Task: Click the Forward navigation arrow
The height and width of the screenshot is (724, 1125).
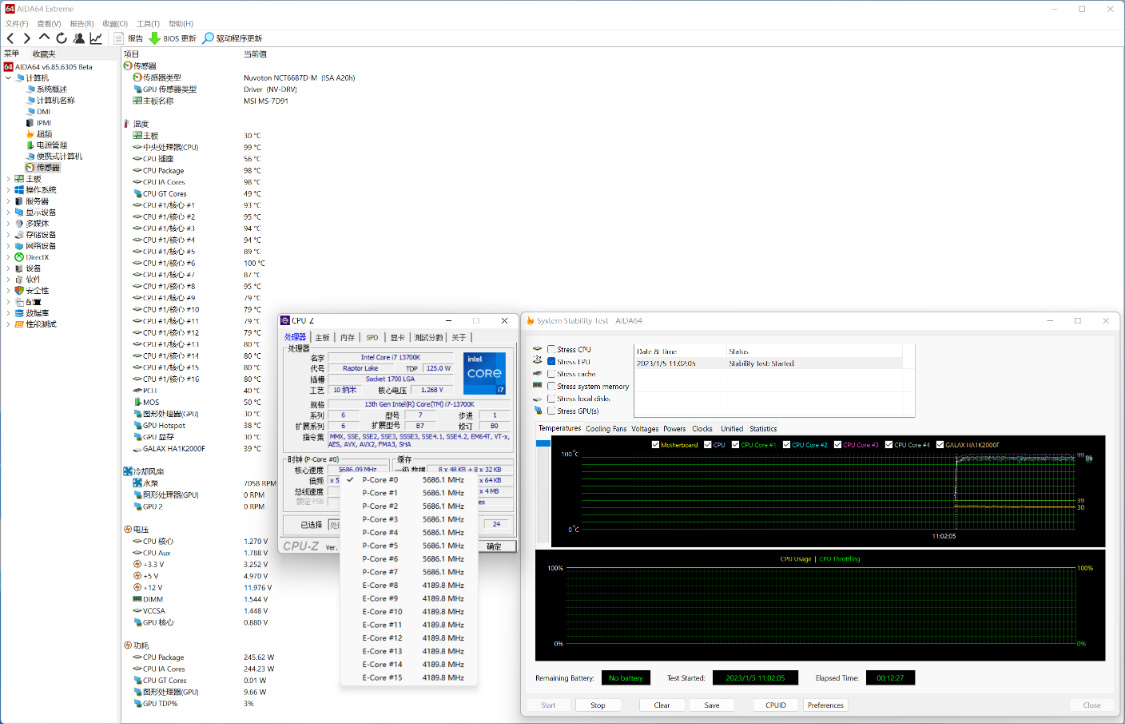Action: click(27, 38)
